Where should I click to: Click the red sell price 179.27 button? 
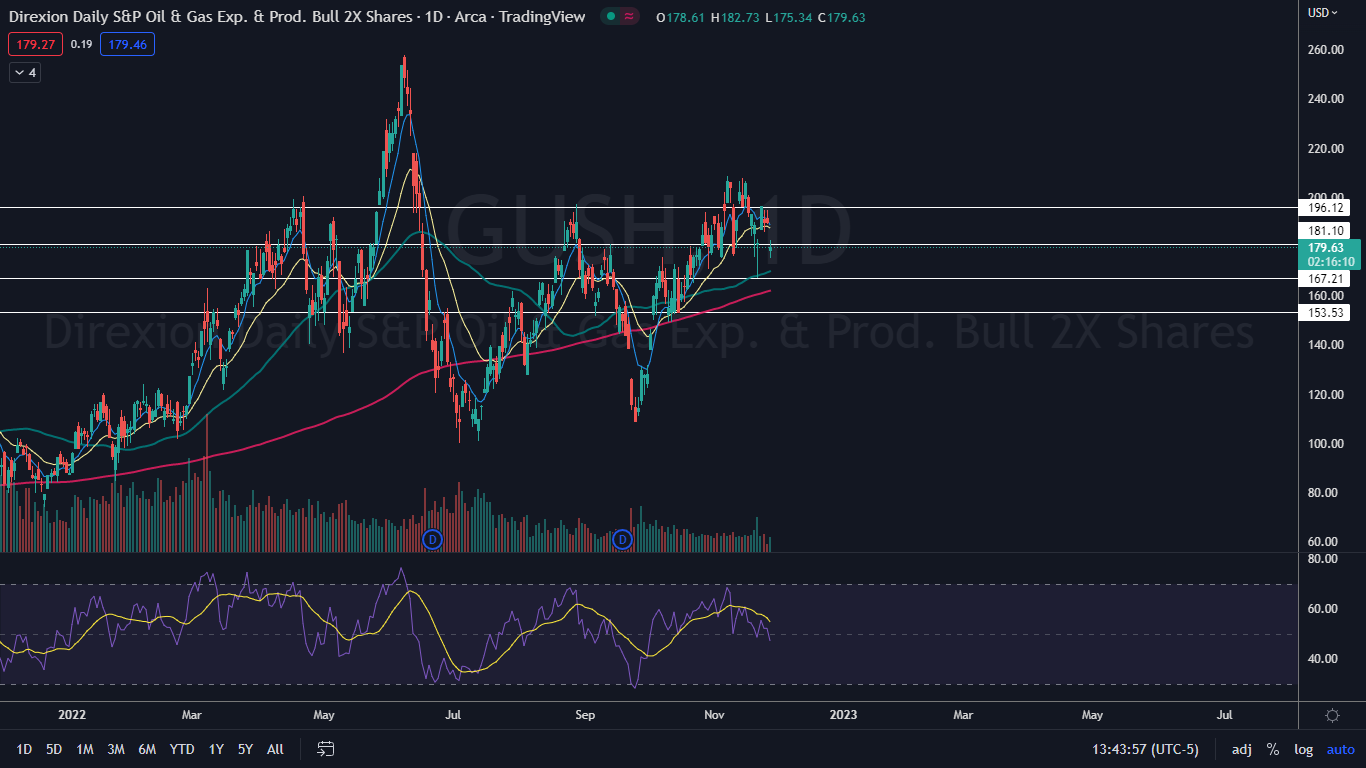point(35,44)
